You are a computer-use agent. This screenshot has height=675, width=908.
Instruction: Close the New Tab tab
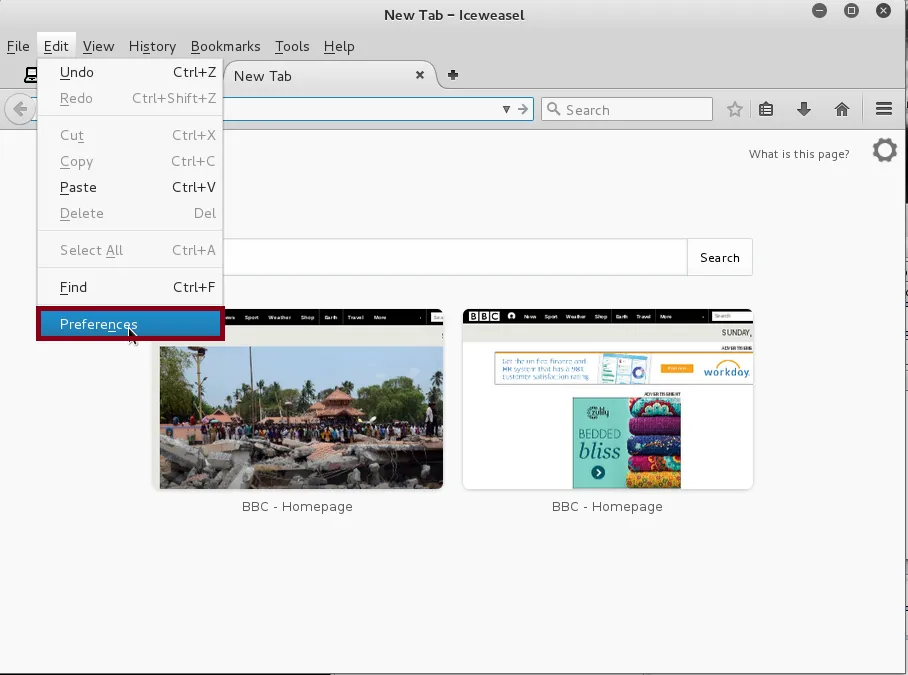point(420,75)
